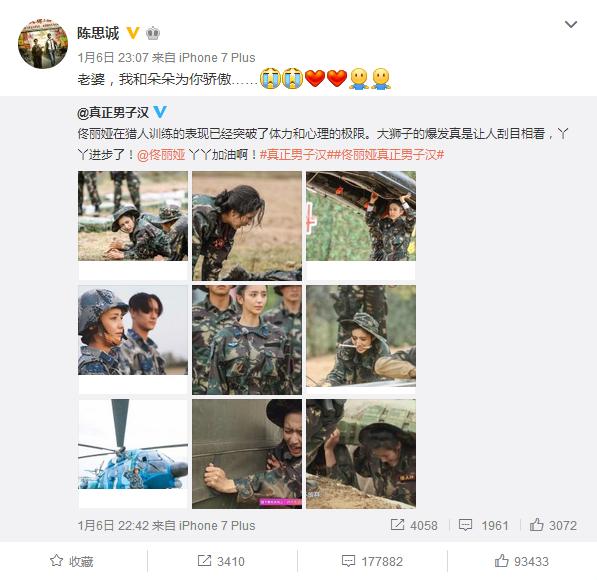The height and width of the screenshot is (580, 597).
Task: Open comments showing 177882
Action: (372, 561)
